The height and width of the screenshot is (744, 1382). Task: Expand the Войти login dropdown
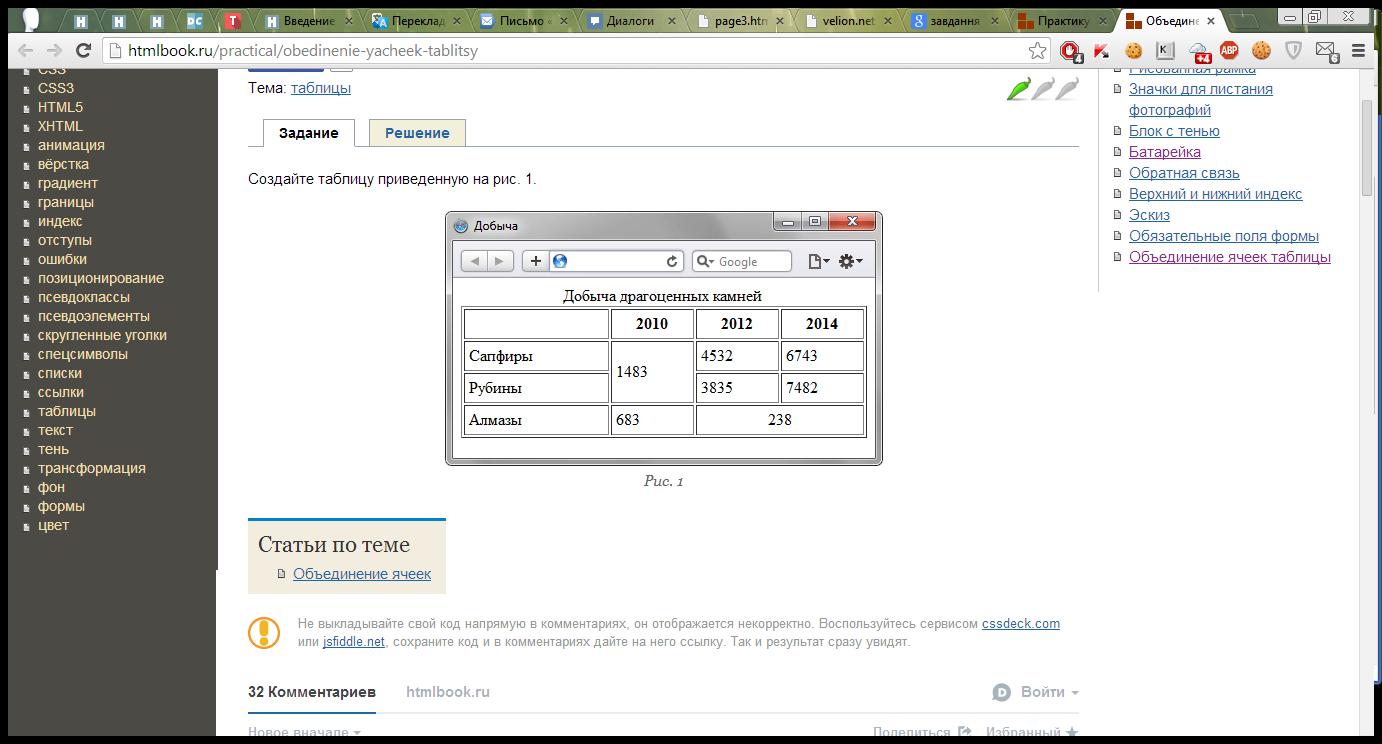1049,692
